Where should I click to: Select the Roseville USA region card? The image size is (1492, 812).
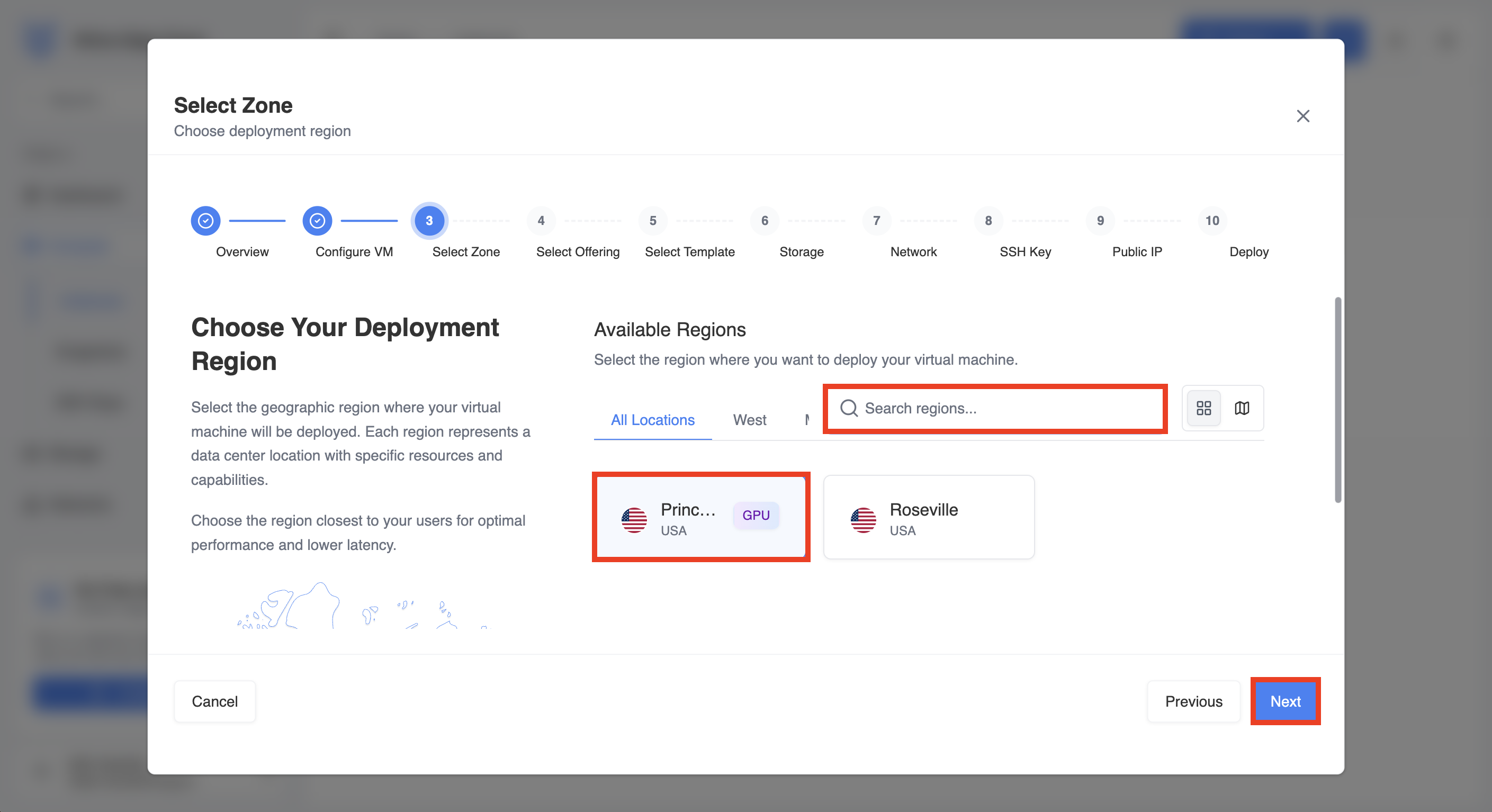[x=929, y=517]
